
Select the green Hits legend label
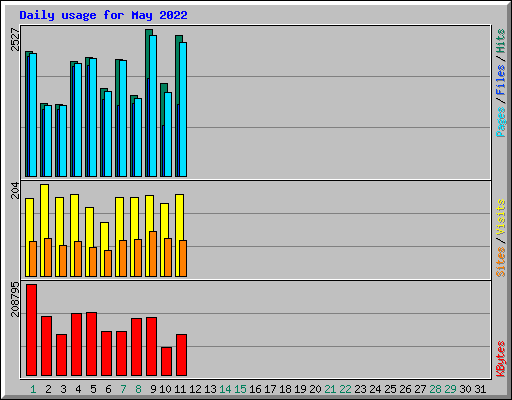pyautogui.click(x=501, y=41)
